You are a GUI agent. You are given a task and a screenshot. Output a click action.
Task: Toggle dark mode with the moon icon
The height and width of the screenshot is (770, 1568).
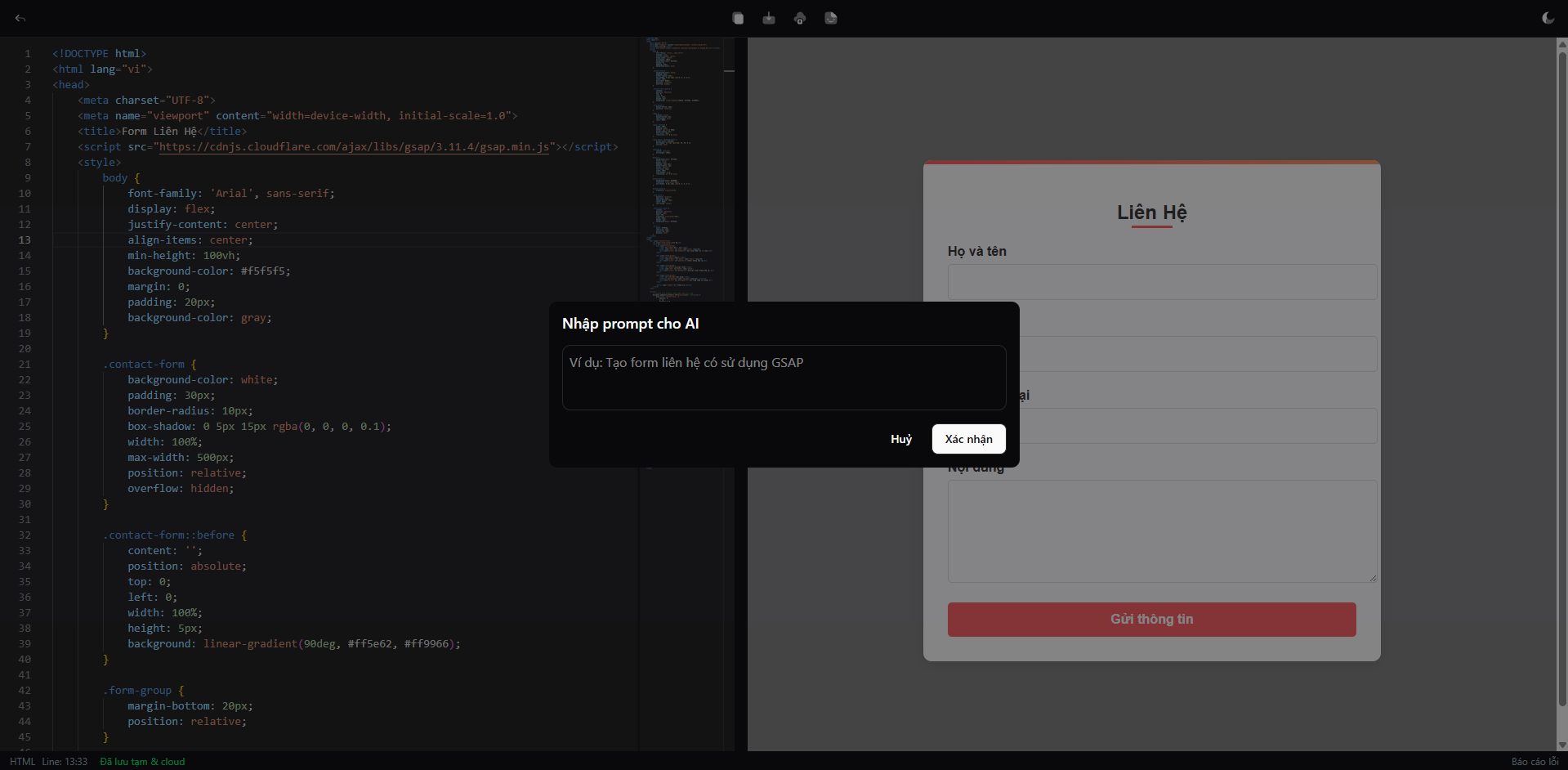1548,18
